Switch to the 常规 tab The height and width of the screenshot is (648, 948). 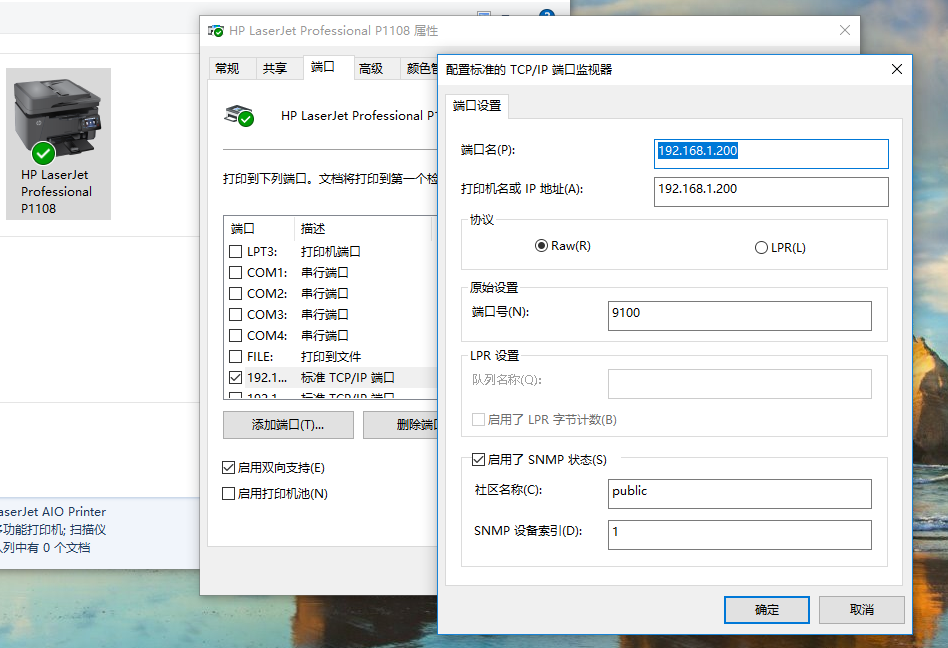pyautogui.click(x=228, y=68)
